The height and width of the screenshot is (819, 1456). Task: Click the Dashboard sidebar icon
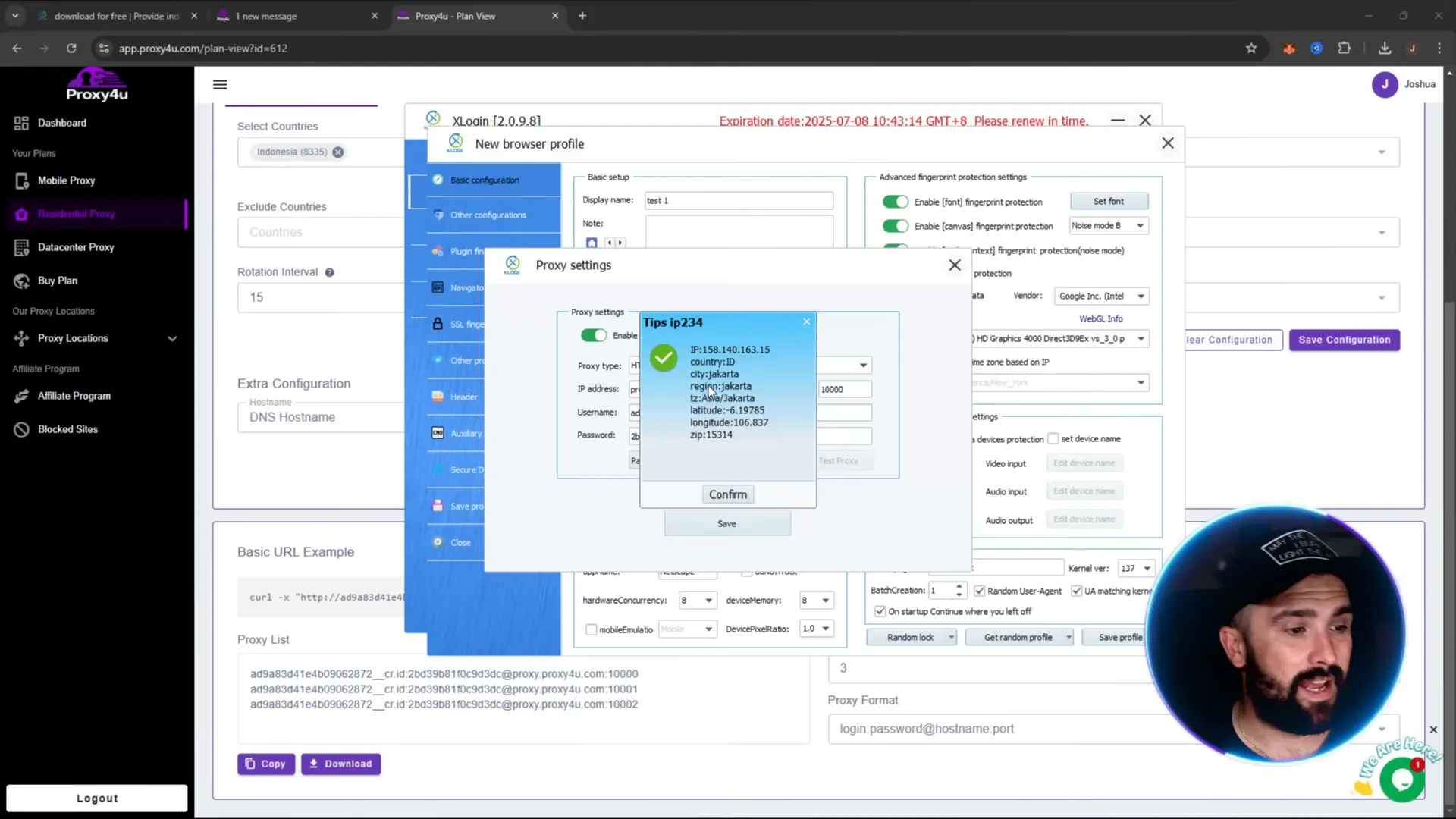coord(21,123)
